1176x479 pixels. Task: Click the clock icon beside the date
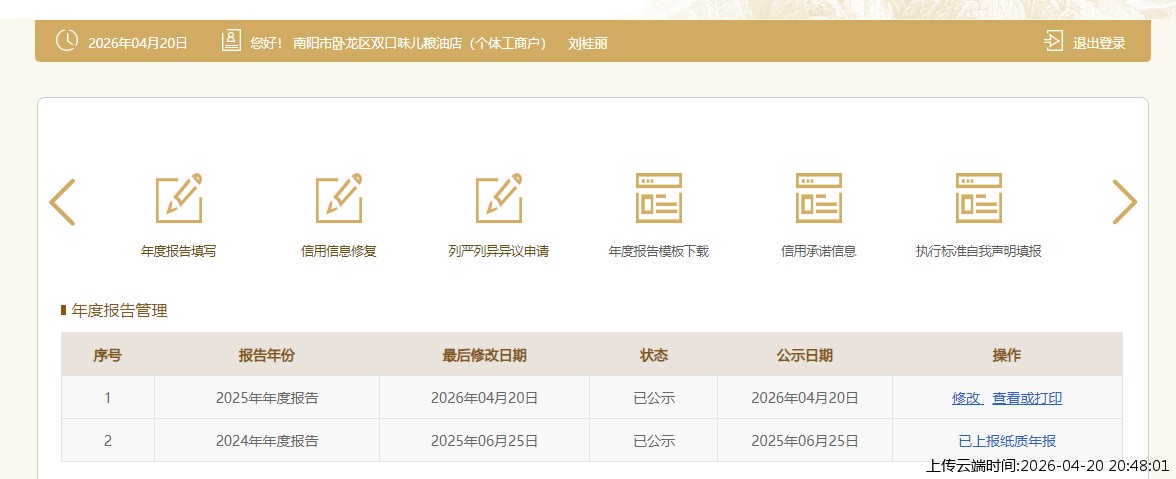pos(67,41)
